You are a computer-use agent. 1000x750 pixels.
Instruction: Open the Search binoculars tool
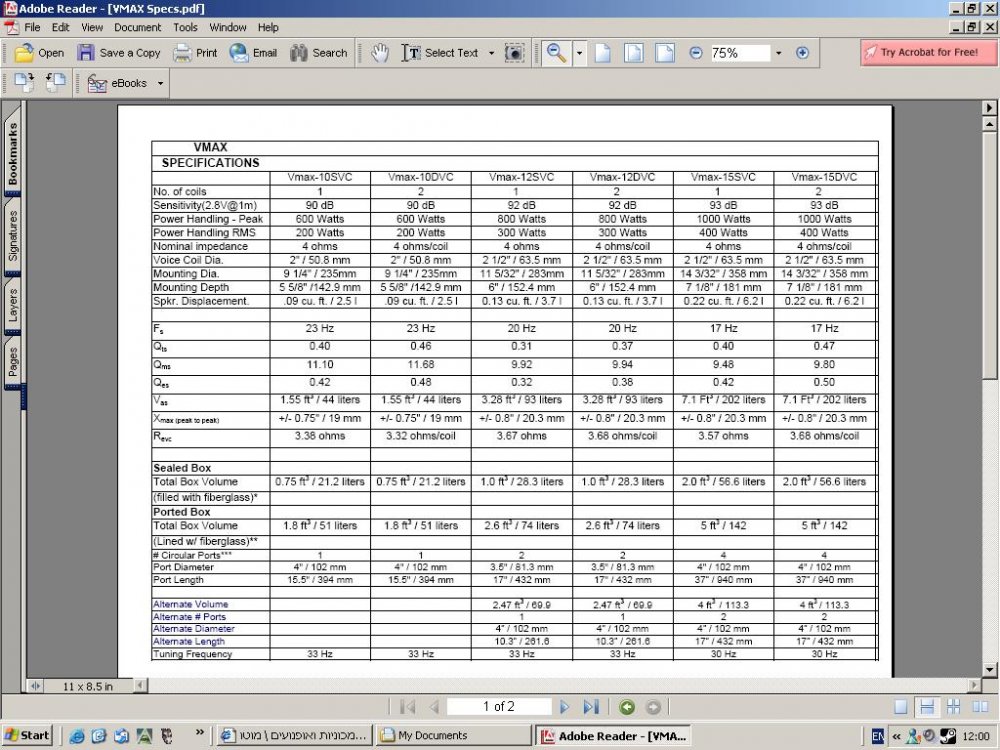coord(318,53)
